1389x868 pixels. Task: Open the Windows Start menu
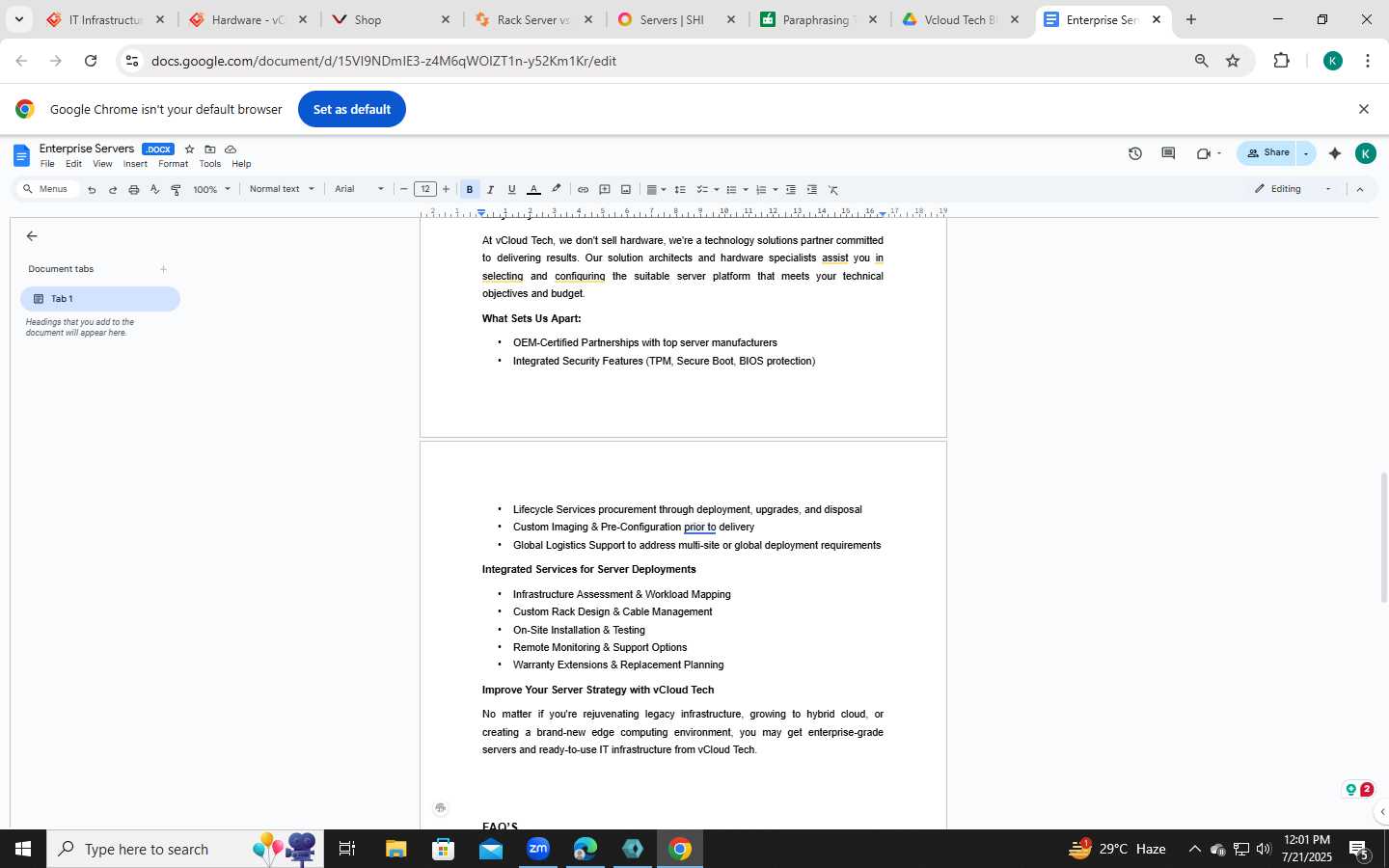pyautogui.click(x=23, y=849)
